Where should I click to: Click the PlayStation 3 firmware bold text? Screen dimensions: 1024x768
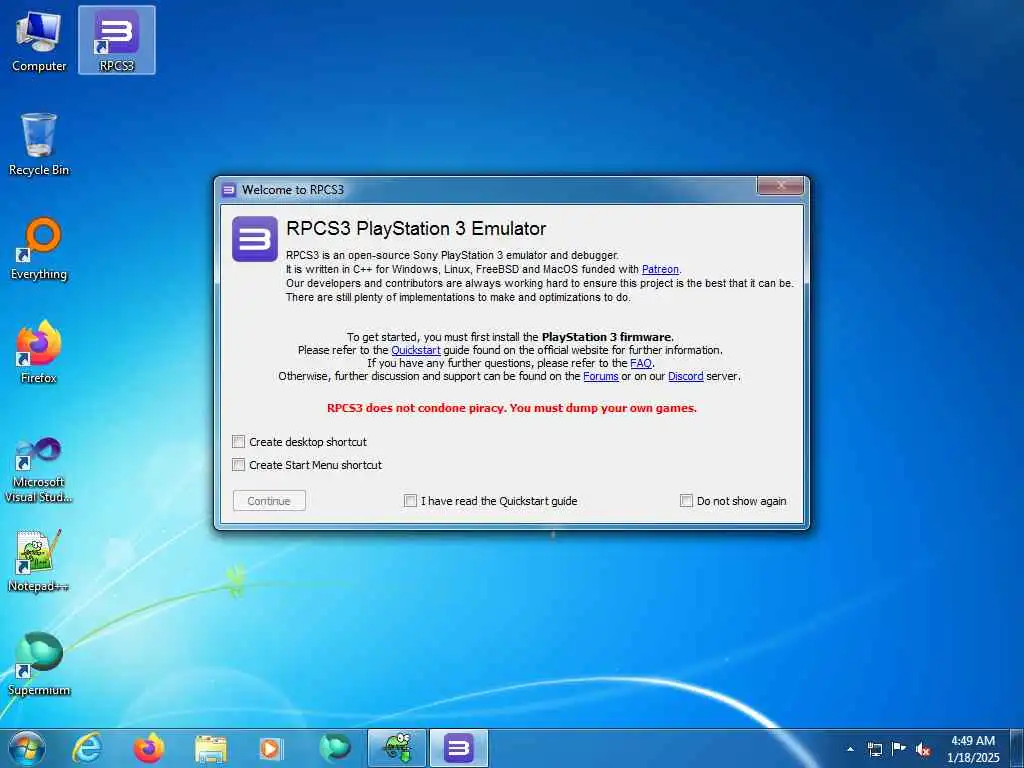pyautogui.click(x=607, y=337)
